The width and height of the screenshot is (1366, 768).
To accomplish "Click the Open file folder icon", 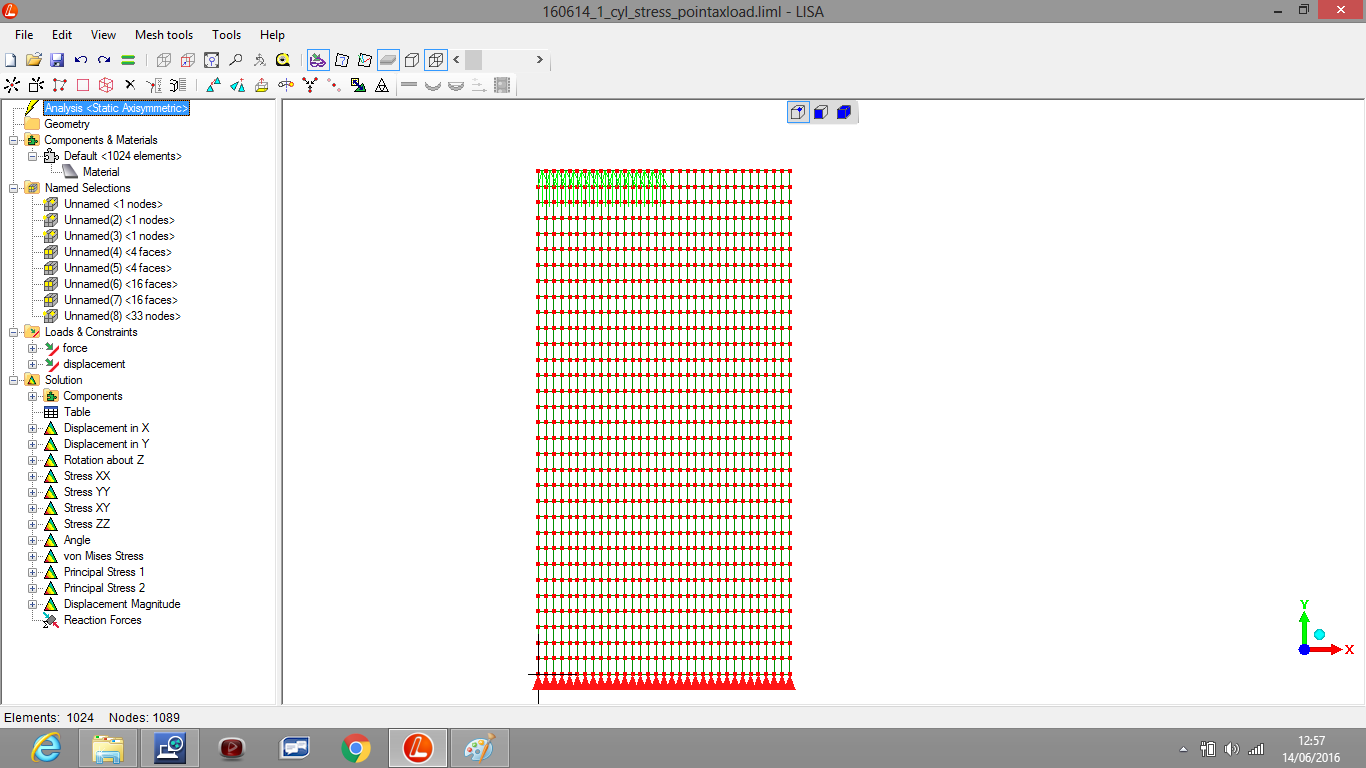I will point(34,60).
